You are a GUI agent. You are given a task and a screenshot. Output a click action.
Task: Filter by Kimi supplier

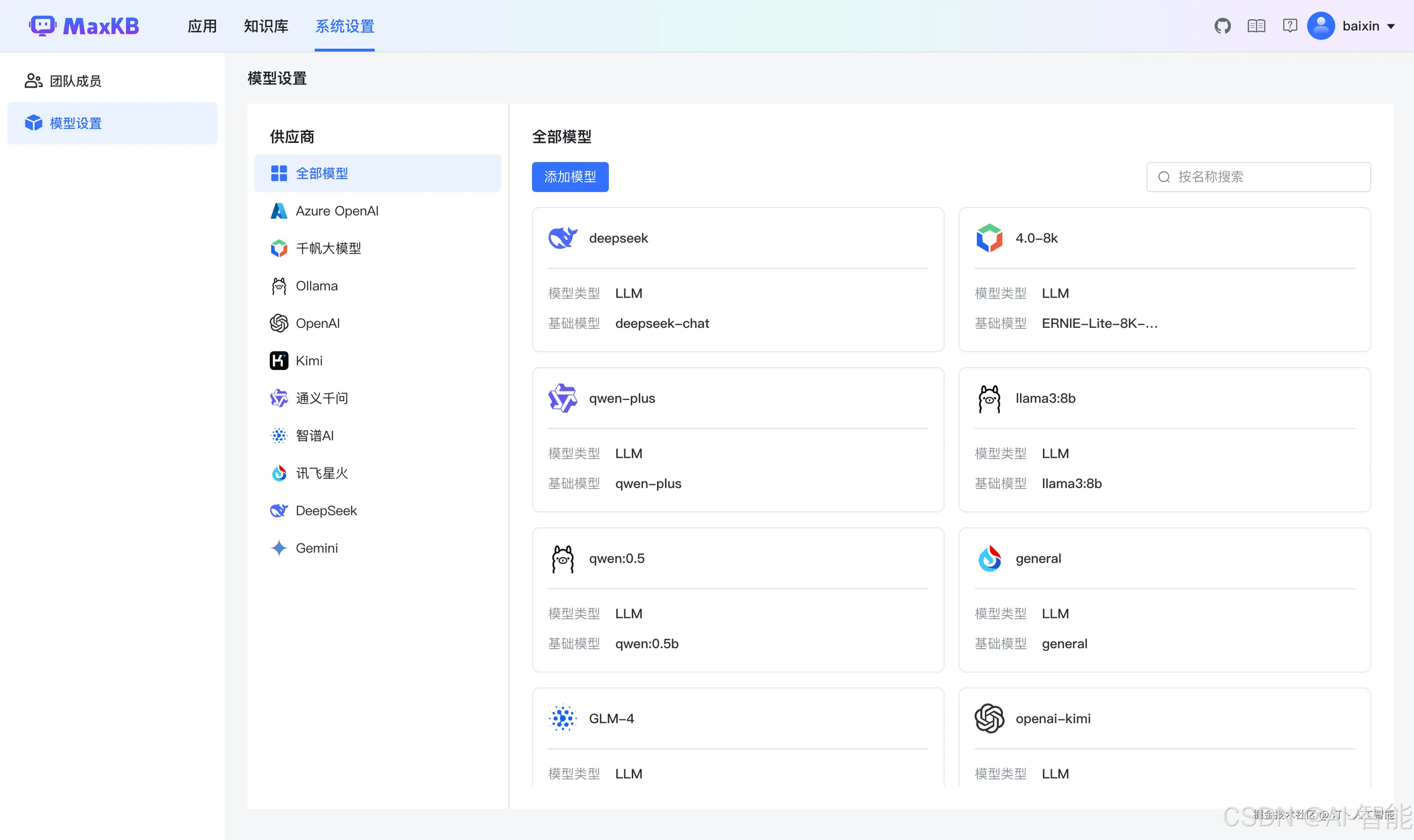309,361
